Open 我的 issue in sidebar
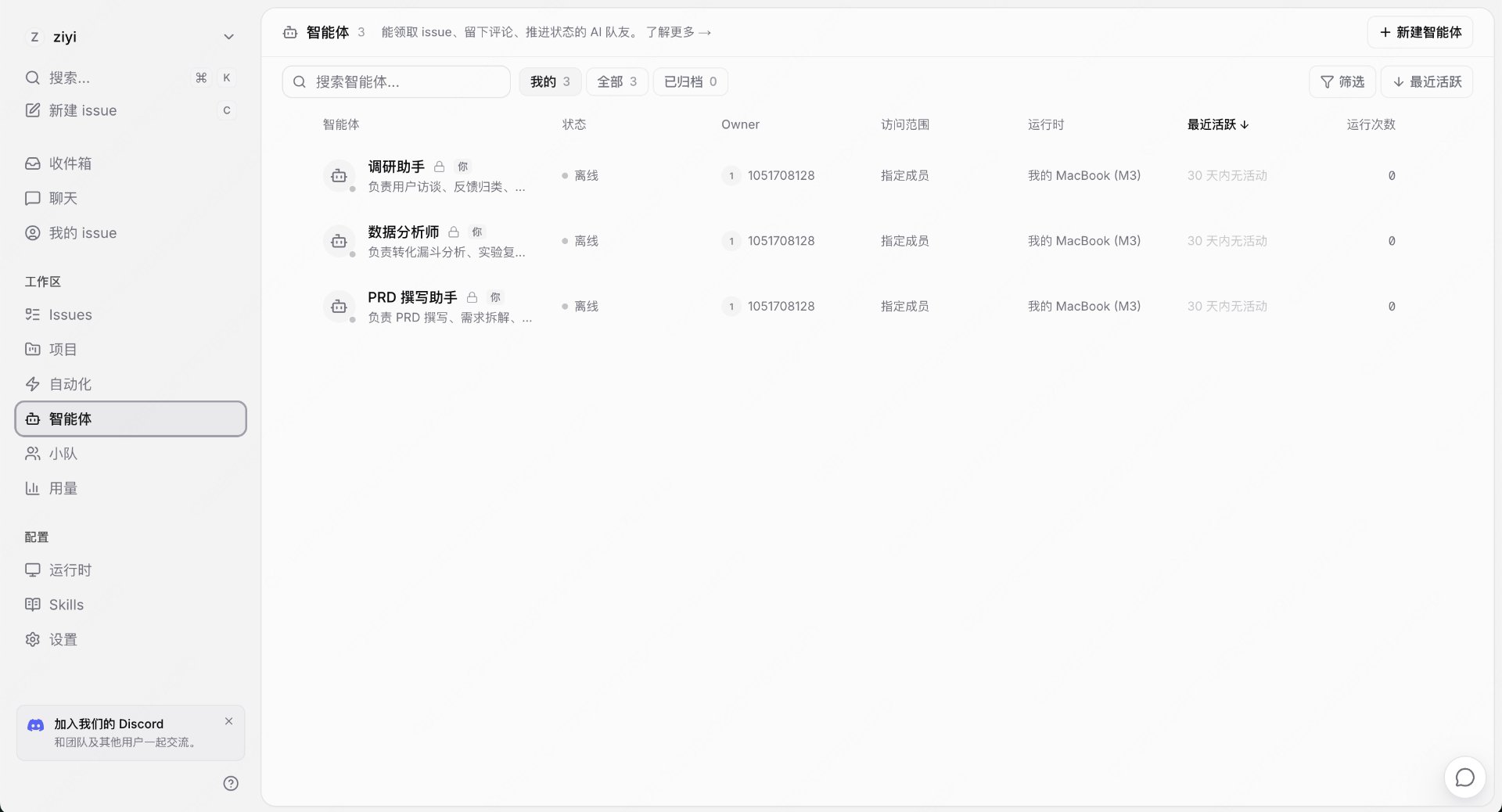The image size is (1502, 812). [x=131, y=233]
